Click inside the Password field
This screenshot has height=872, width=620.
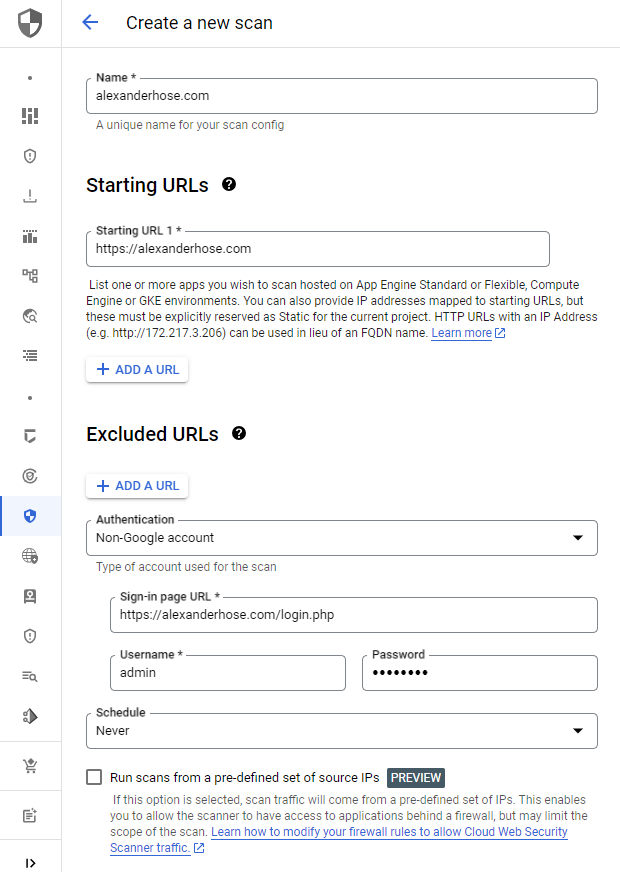[479, 672]
